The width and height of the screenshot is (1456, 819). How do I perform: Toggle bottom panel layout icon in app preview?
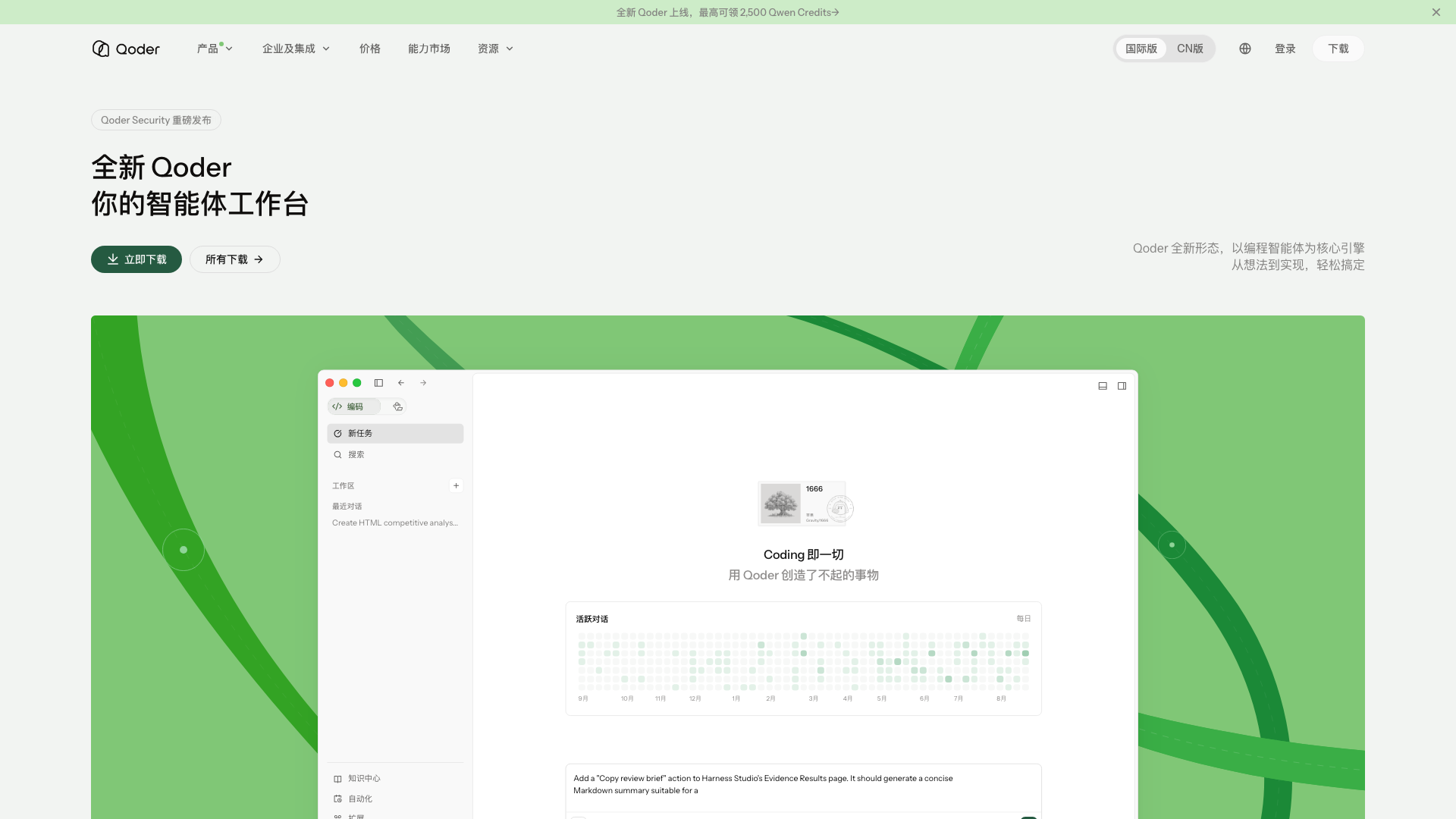coord(1103,386)
